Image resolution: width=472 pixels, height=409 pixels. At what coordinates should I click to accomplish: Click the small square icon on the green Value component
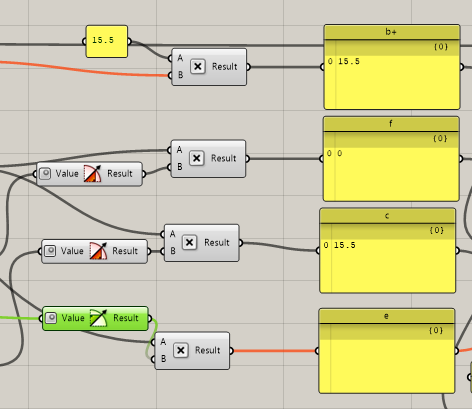pyautogui.click(x=51, y=318)
